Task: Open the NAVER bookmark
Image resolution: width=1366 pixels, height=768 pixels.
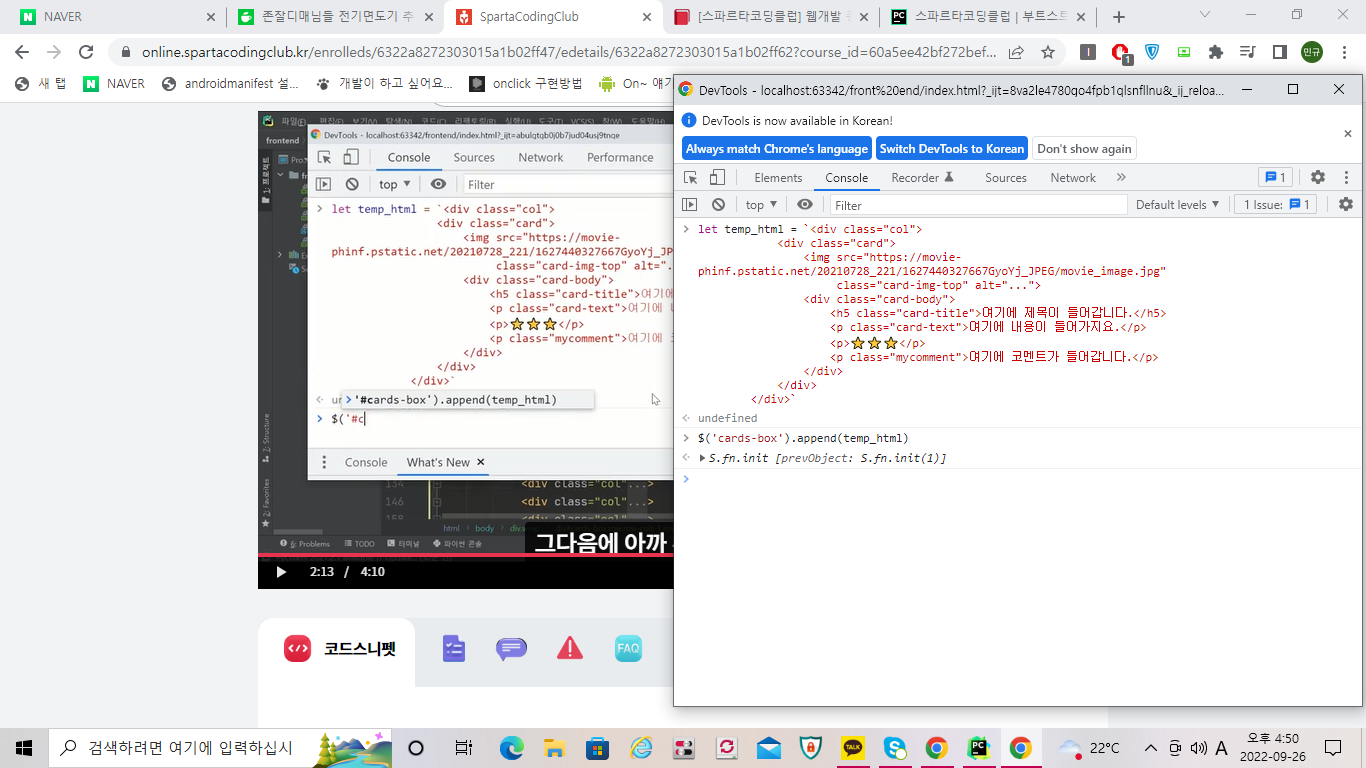Action: [x=114, y=84]
